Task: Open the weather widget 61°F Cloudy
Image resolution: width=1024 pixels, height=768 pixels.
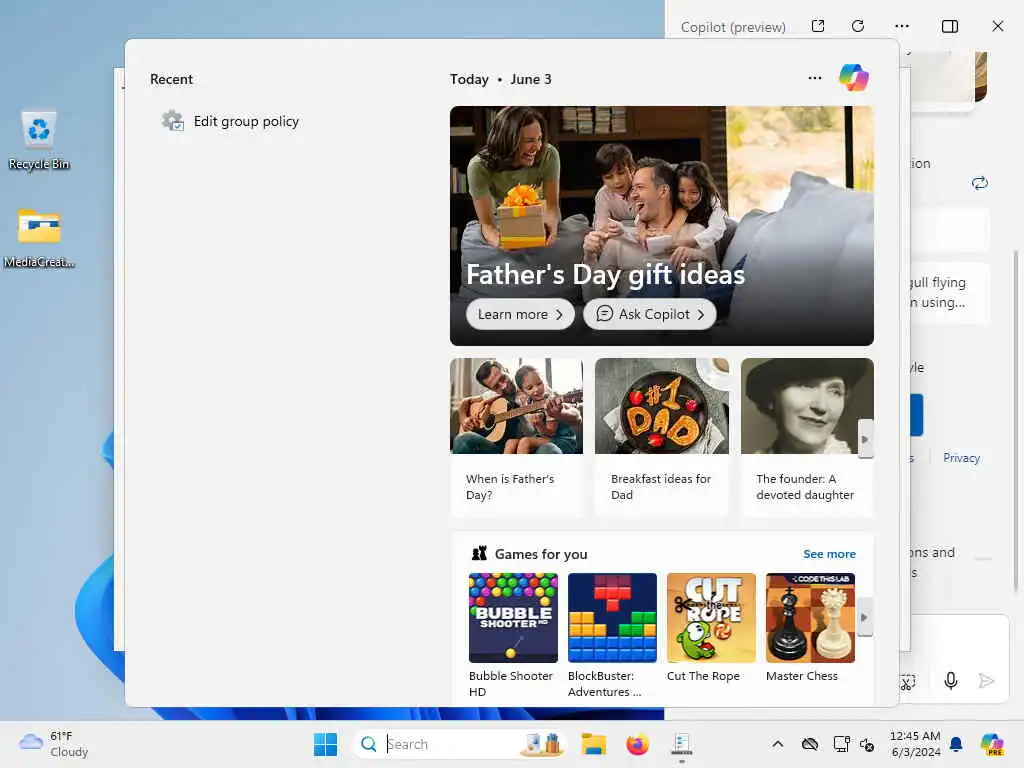Action: click(x=54, y=744)
